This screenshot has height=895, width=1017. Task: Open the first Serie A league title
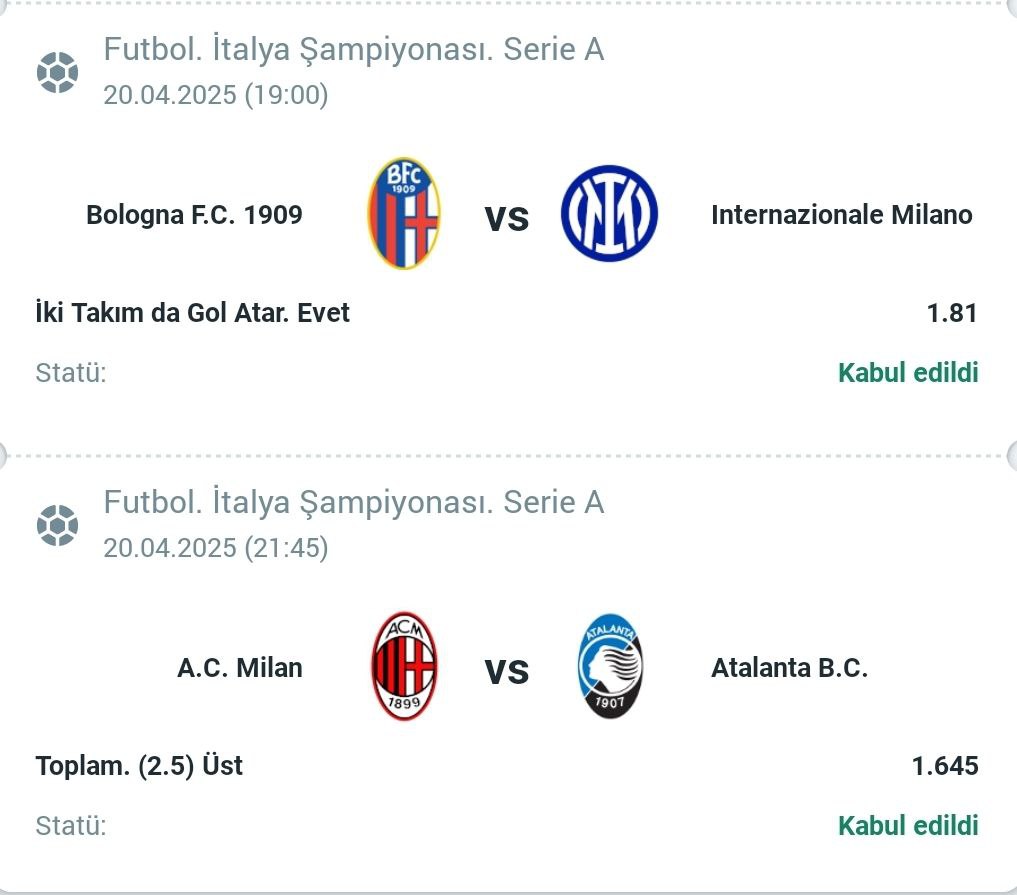pyautogui.click(x=354, y=49)
